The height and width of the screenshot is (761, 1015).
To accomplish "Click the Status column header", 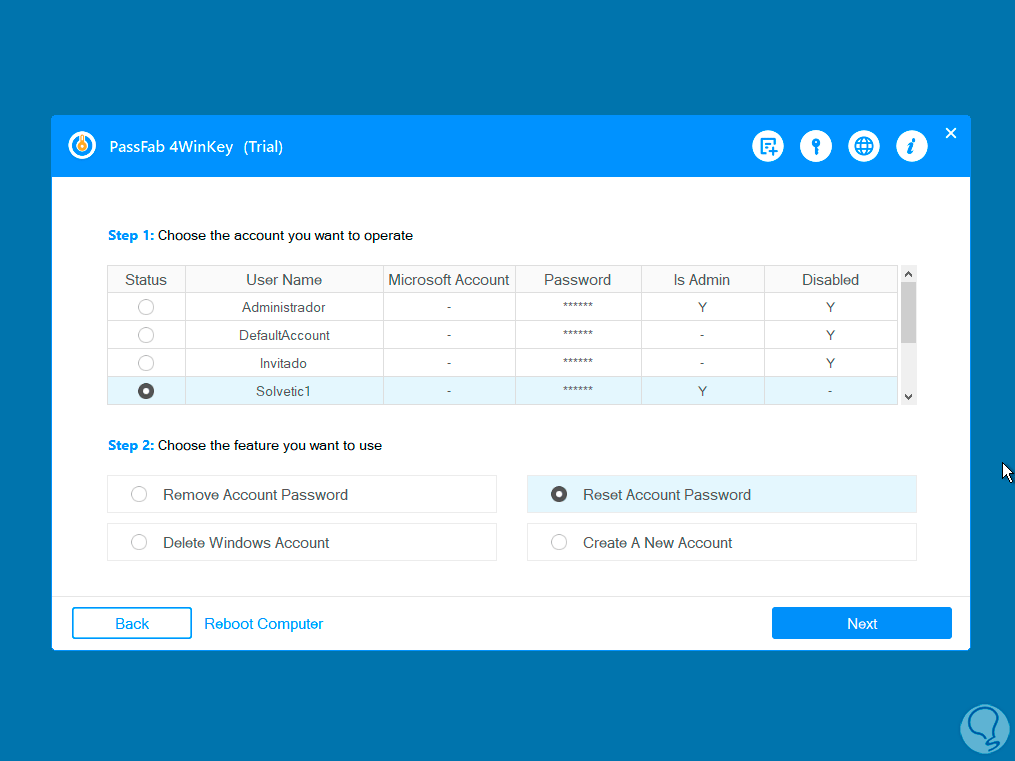I will [146, 280].
